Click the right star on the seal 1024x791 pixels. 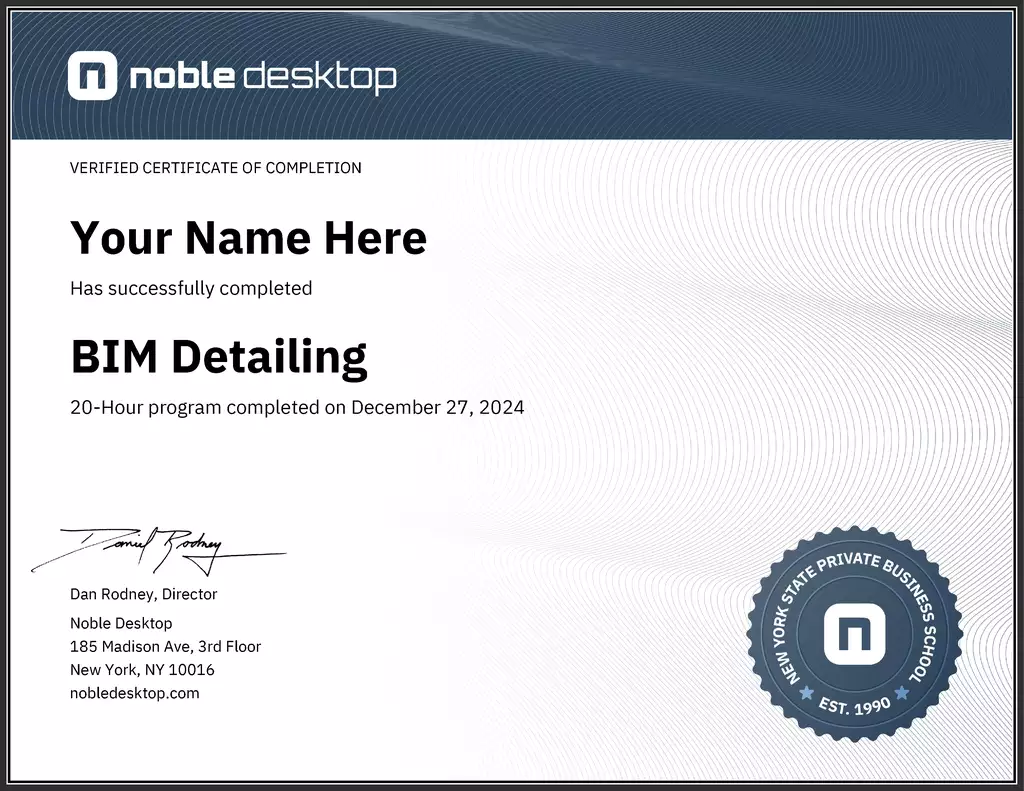coord(901,692)
